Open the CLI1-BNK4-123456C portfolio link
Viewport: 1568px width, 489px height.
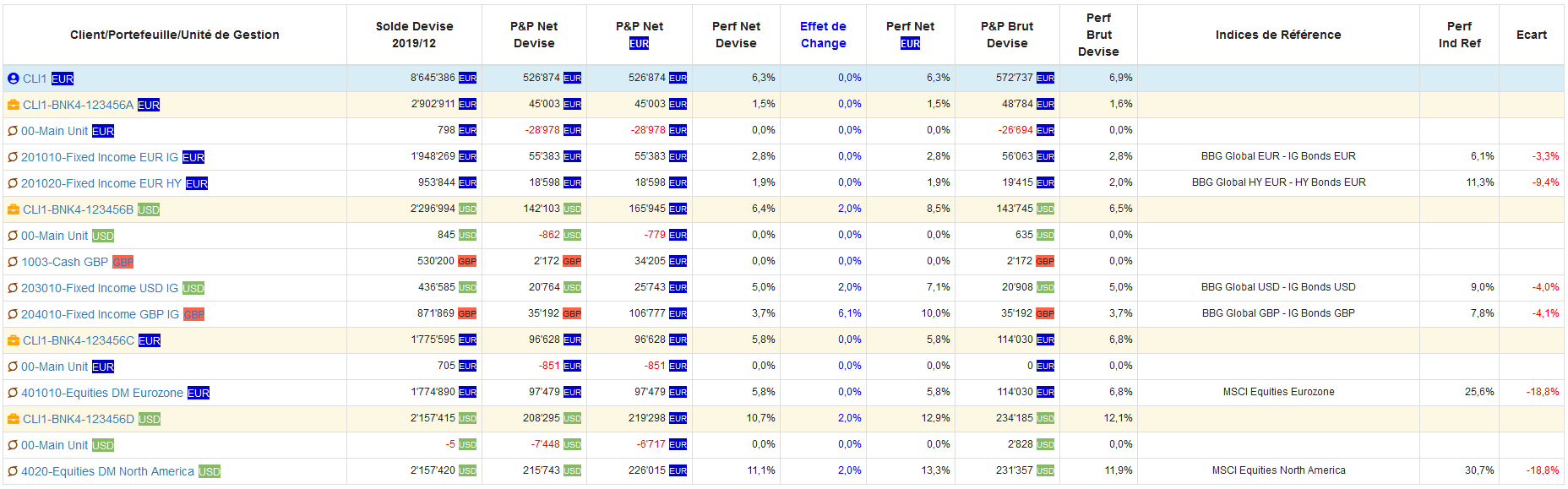(79, 340)
